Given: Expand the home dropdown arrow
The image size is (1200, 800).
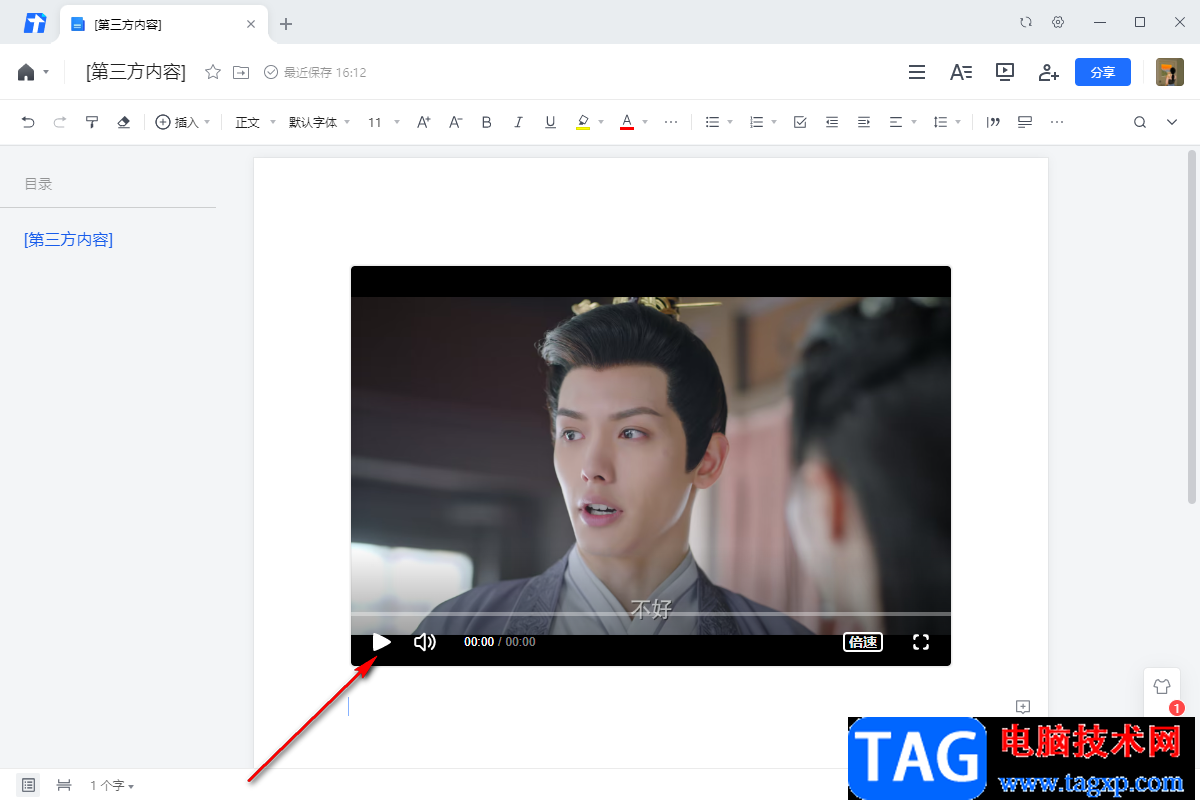Looking at the screenshot, I should [46, 73].
